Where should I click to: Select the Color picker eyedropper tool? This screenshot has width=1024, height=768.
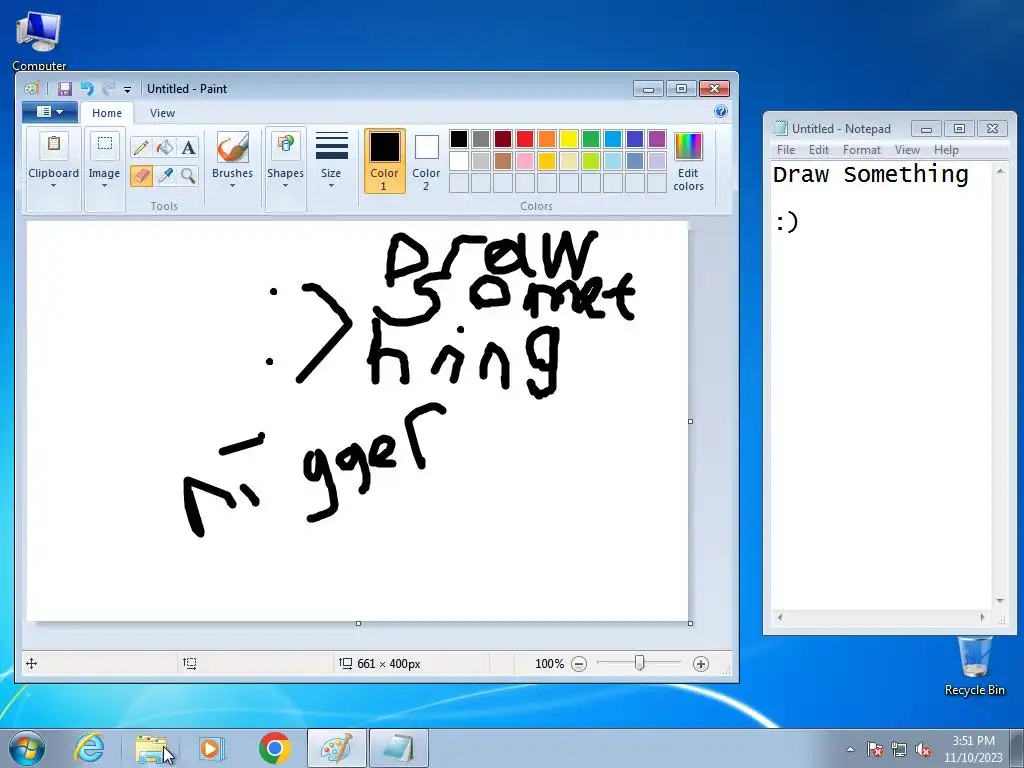tap(165, 175)
